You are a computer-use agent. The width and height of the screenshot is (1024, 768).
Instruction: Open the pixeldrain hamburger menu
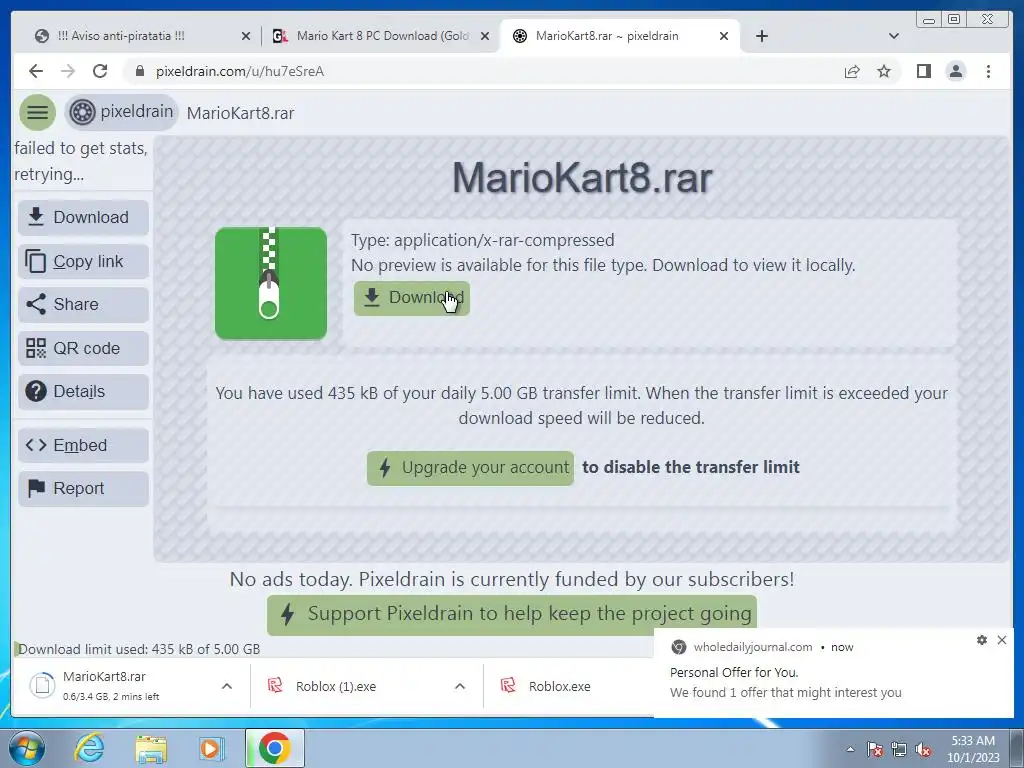point(37,112)
